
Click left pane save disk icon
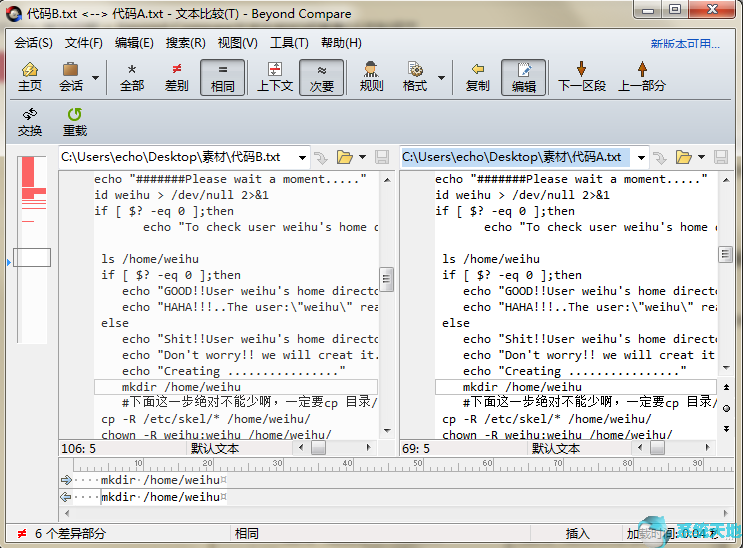[382, 157]
